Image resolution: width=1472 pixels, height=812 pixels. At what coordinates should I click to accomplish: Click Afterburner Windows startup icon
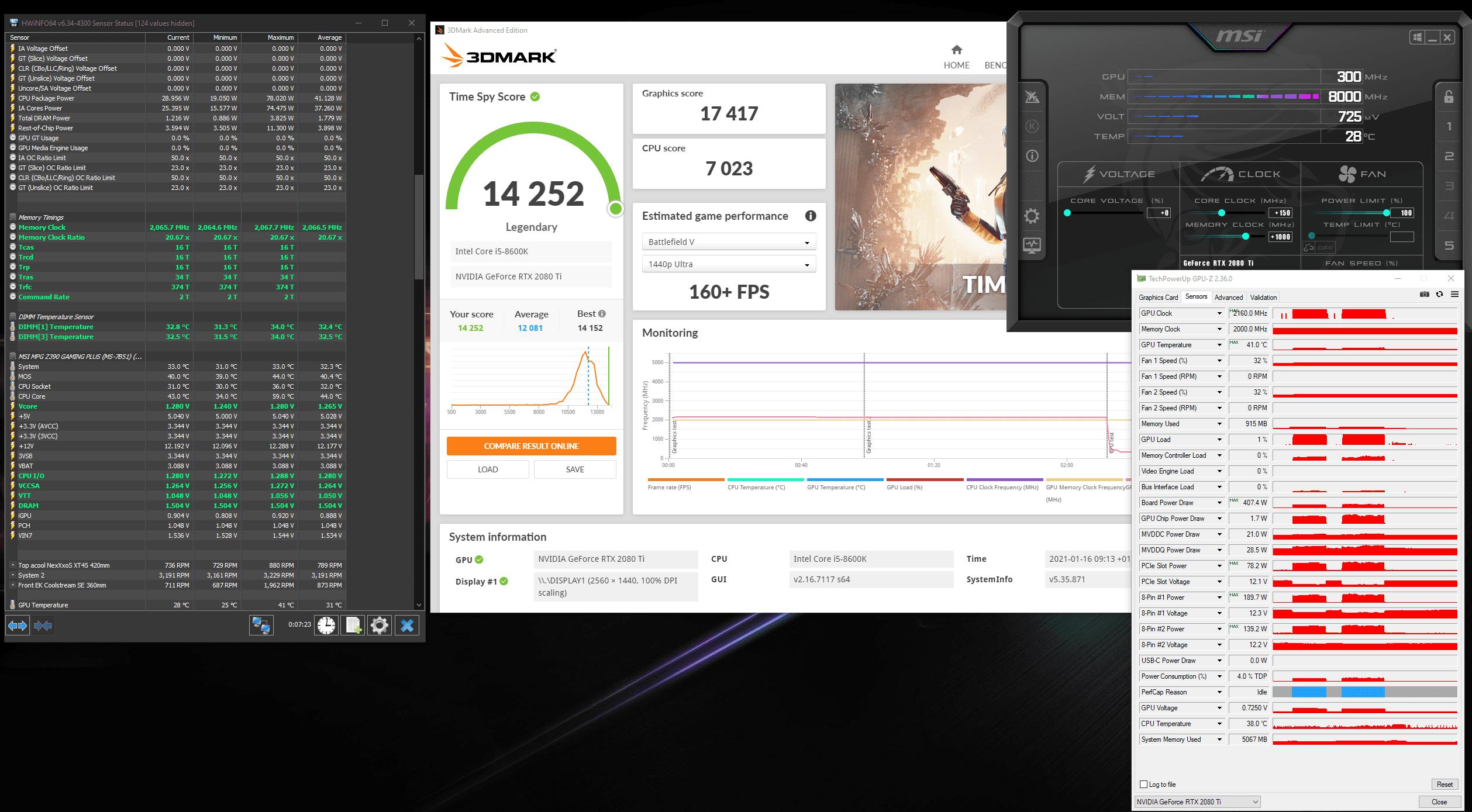coord(1417,37)
